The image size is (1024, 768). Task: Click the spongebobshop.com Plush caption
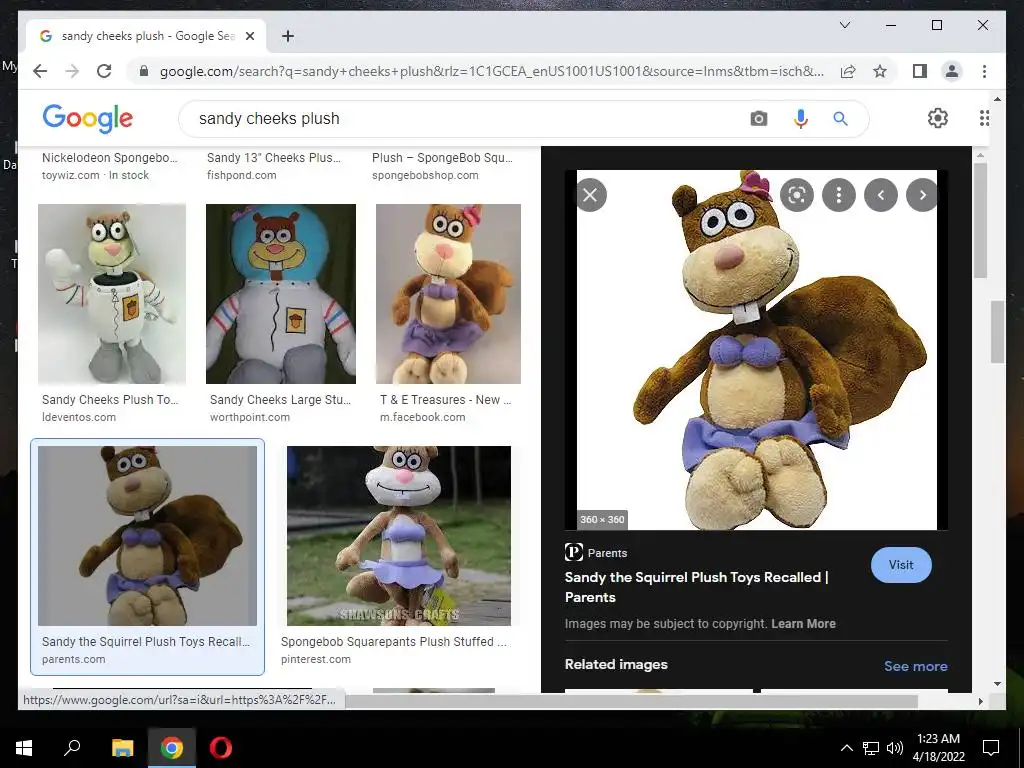click(x=442, y=166)
